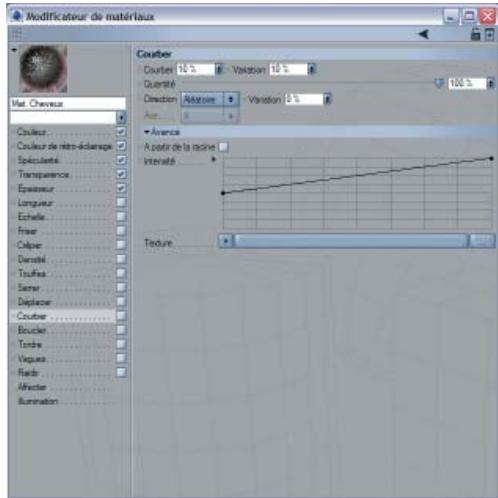498x498 pixels.
Task: Check the Serrer channel box
Action: (121, 287)
